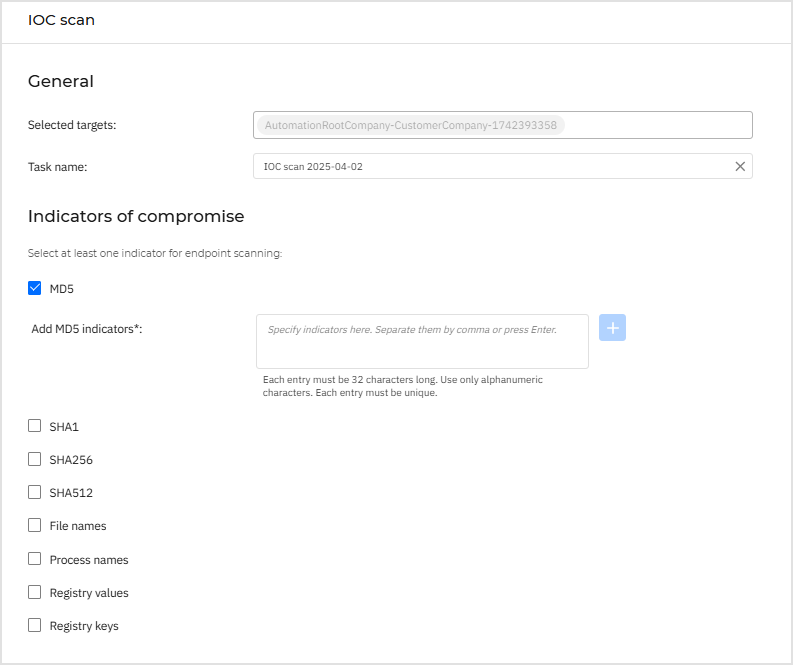Click the 'Add MD5 indicators*:' label

[87, 330]
